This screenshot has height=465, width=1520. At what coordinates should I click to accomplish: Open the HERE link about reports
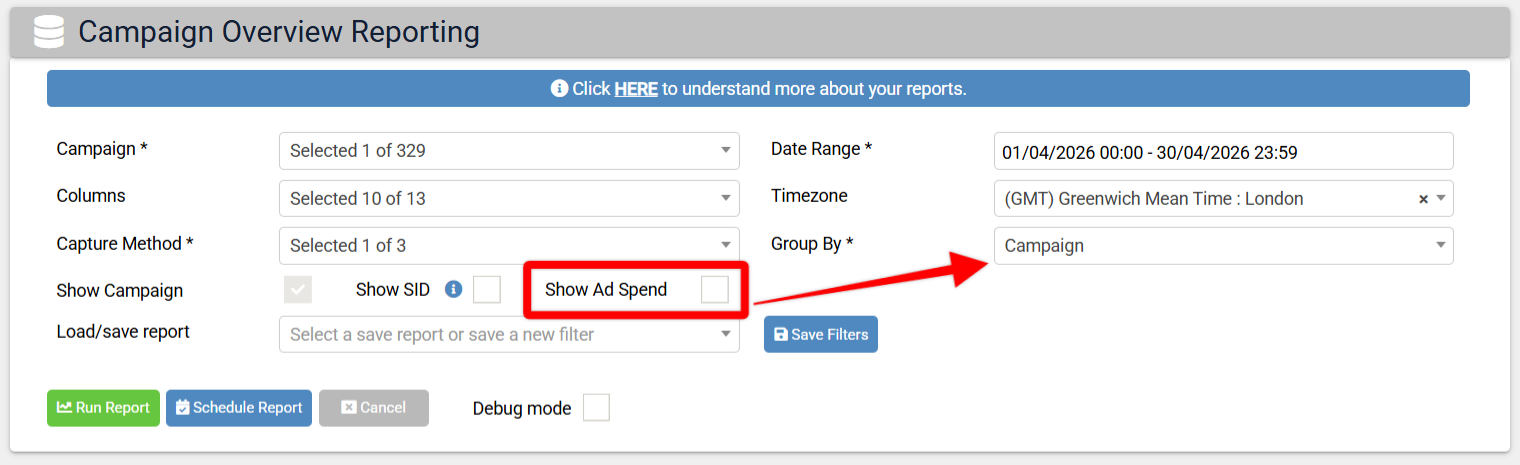click(636, 89)
